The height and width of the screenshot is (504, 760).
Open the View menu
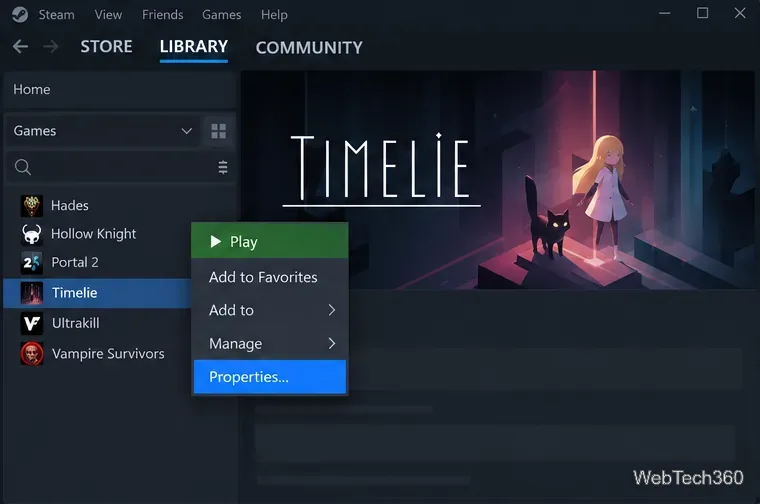click(108, 15)
